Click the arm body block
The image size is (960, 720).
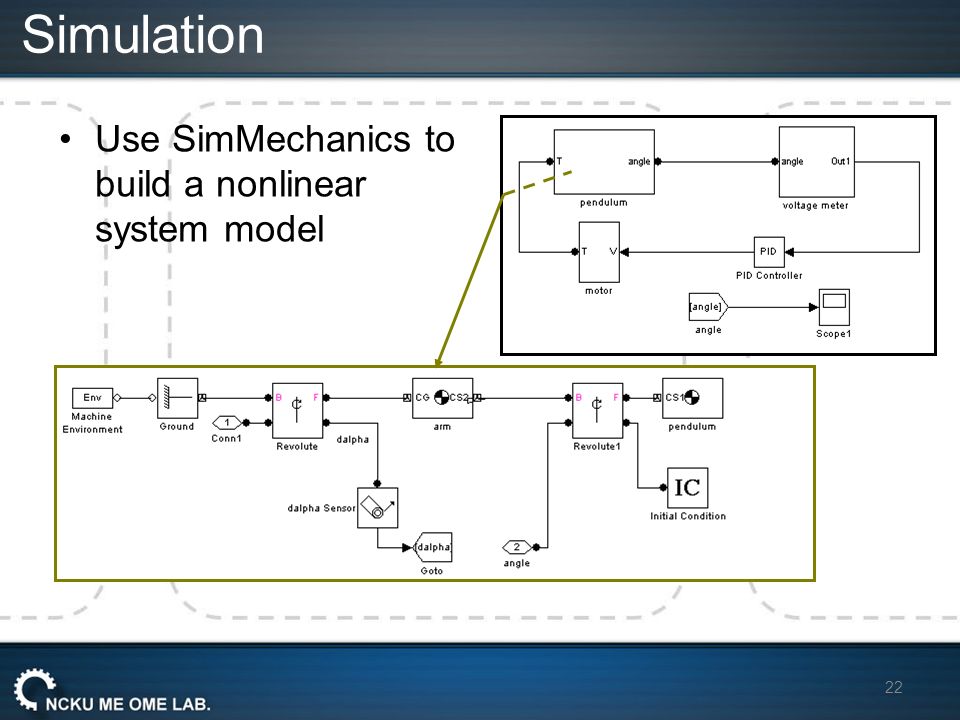click(443, 398)
